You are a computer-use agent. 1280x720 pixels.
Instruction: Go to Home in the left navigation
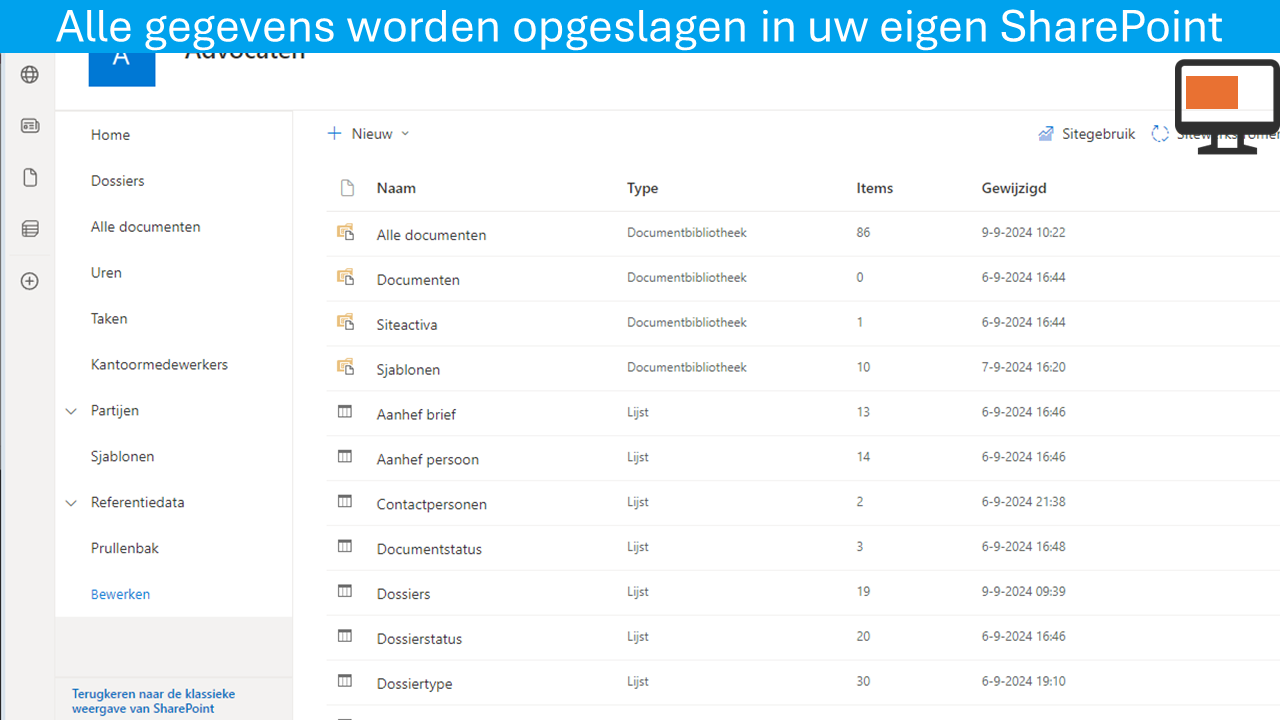[110, 135]
